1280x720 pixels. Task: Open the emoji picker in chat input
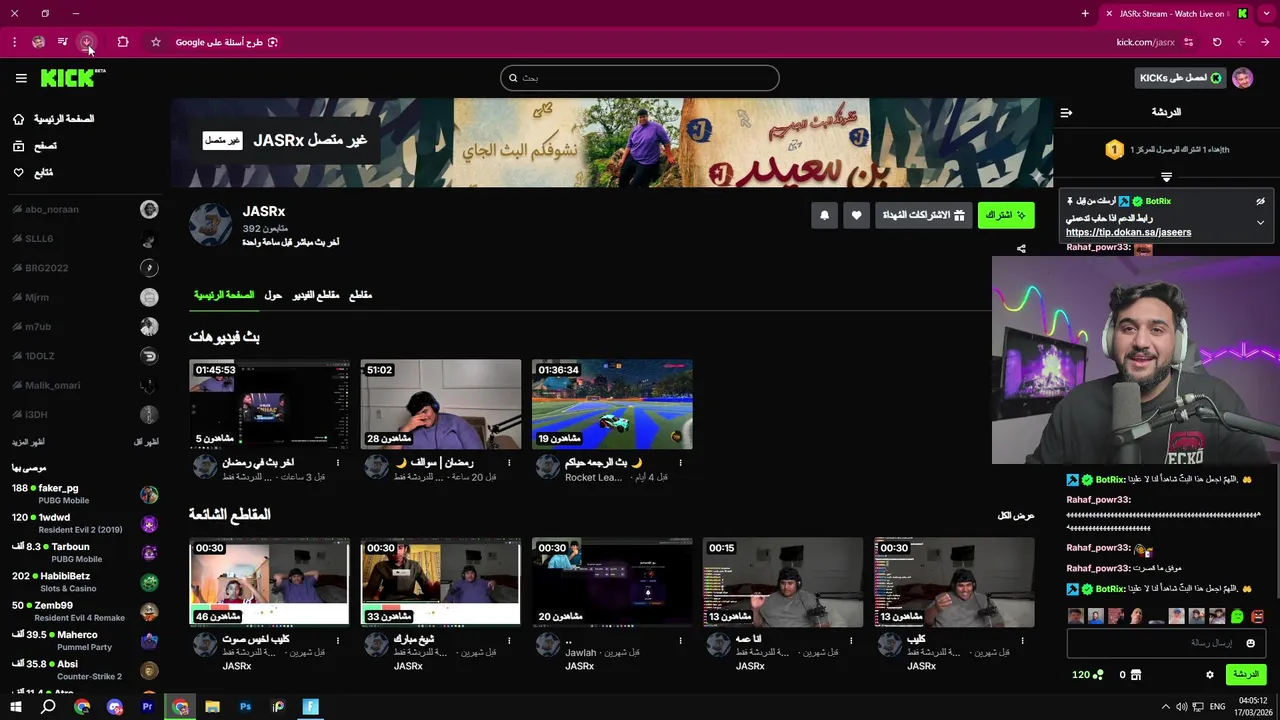coord(1250,643)
